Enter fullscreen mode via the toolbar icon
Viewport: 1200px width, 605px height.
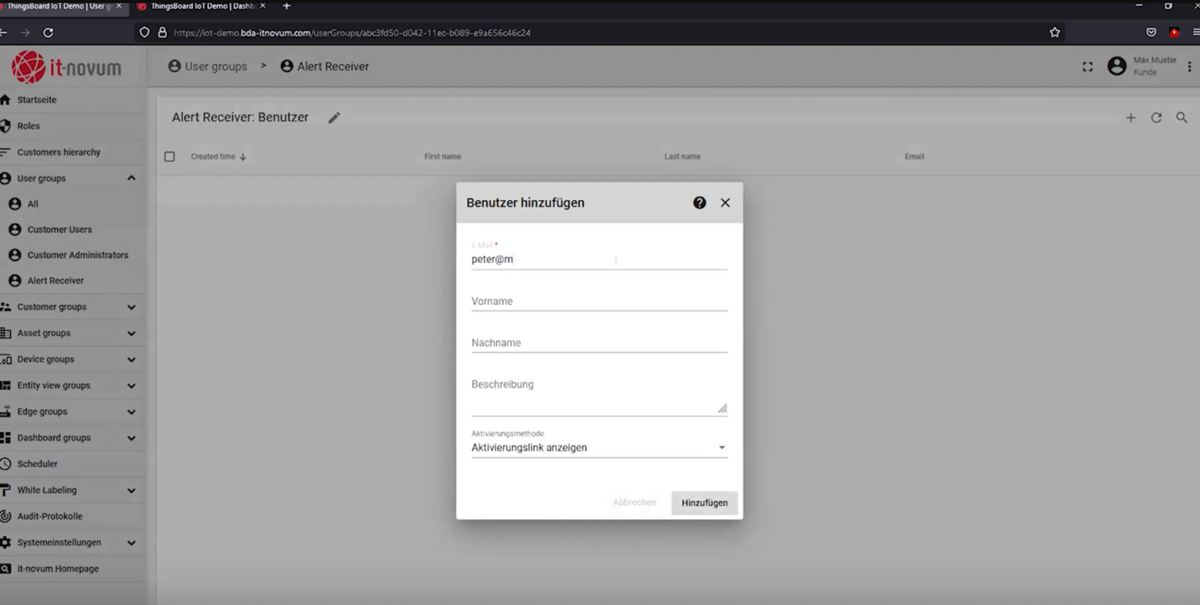click(1088, 66)
